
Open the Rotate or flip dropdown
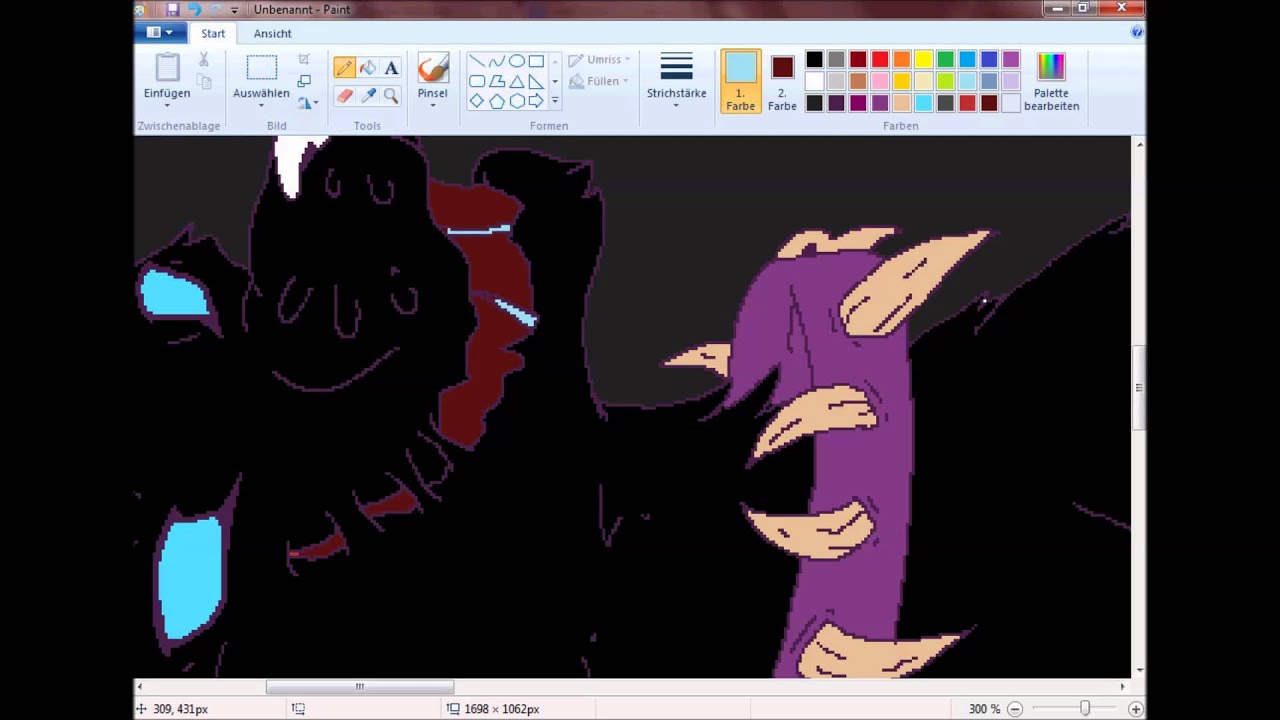pyautogui.click(x=308, y=102)
